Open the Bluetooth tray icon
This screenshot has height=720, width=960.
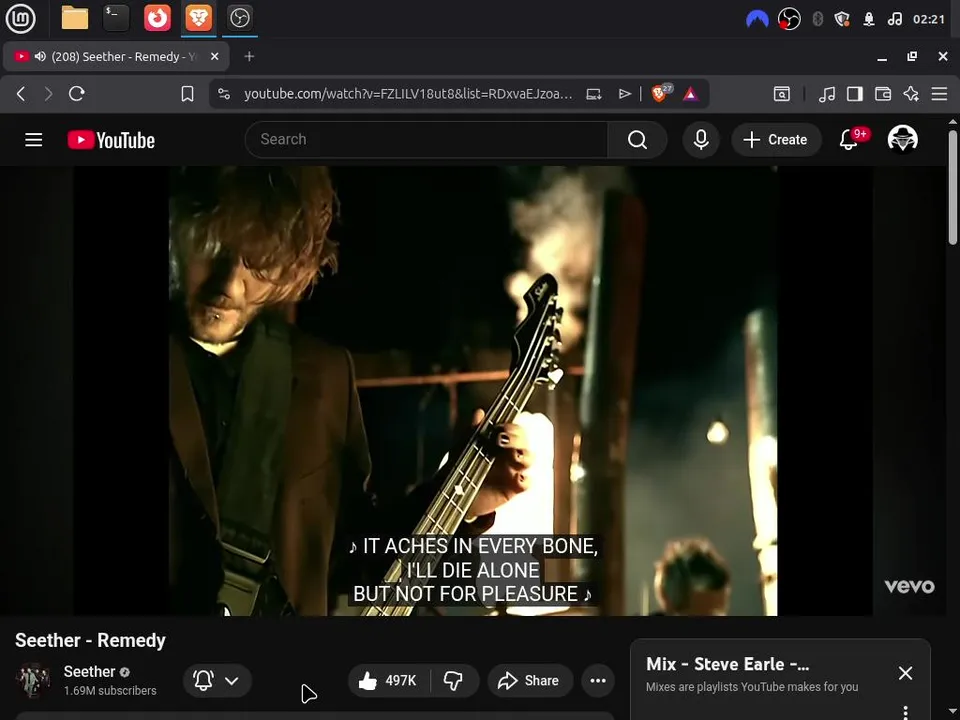(817, 19)
